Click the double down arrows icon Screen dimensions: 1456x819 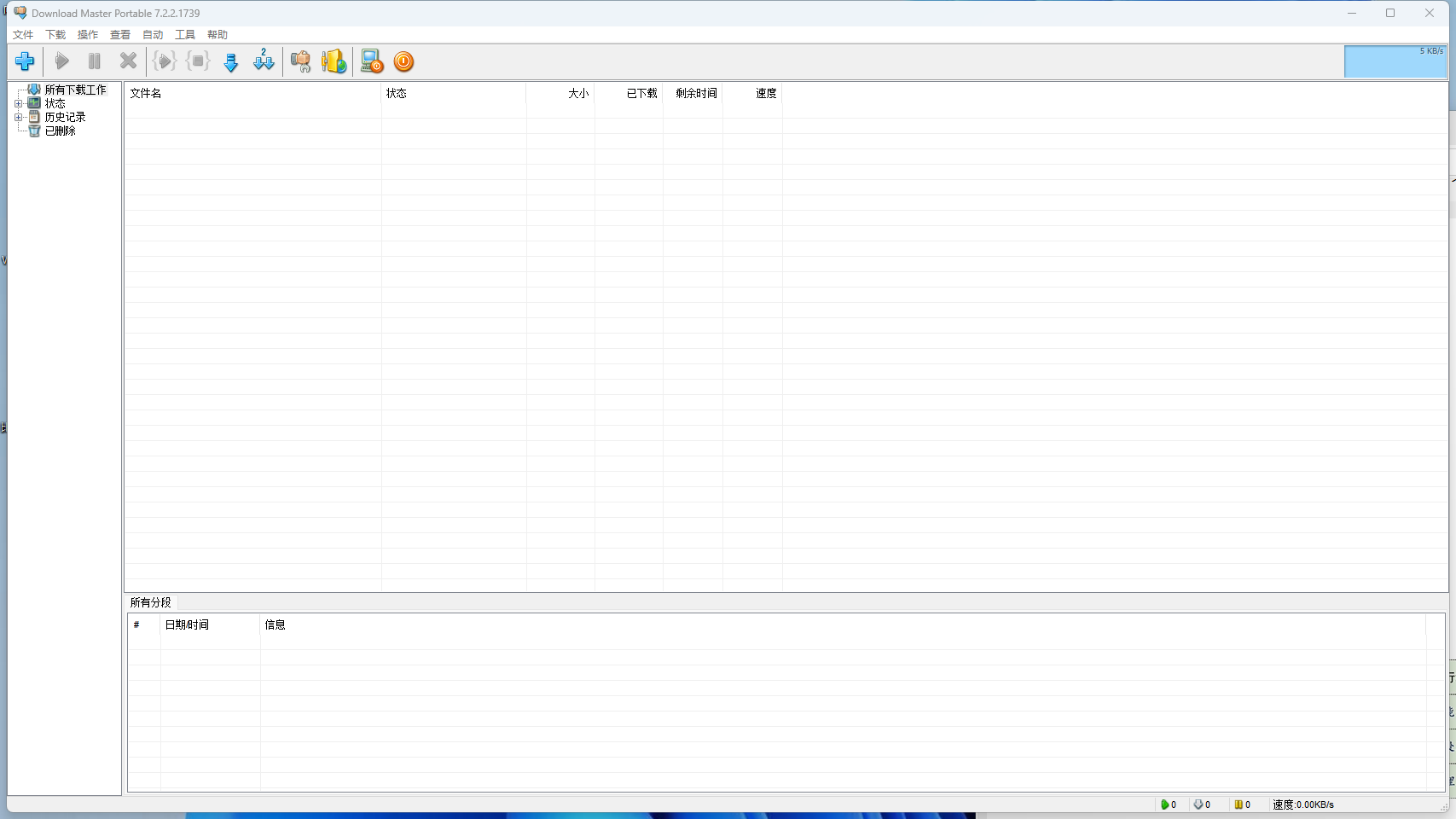pyautogui.click(x=264, y=61)
